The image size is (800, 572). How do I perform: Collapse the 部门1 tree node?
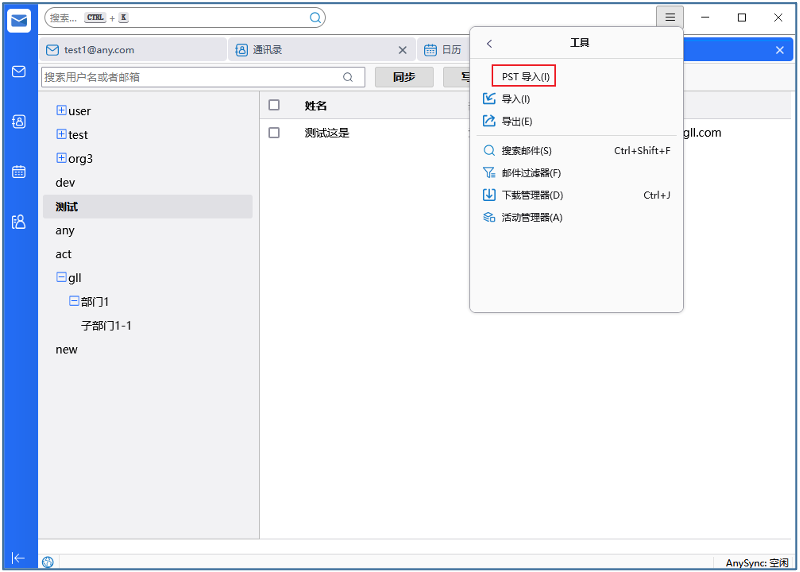tap(74, 301)
